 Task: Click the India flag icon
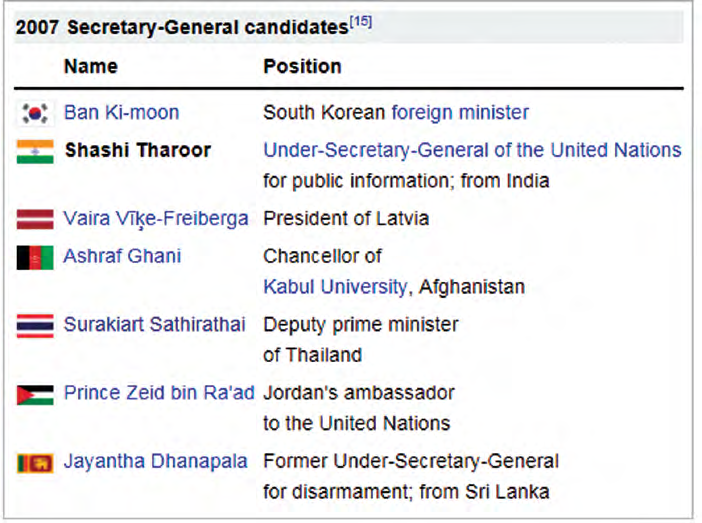[x=34, y=151]
